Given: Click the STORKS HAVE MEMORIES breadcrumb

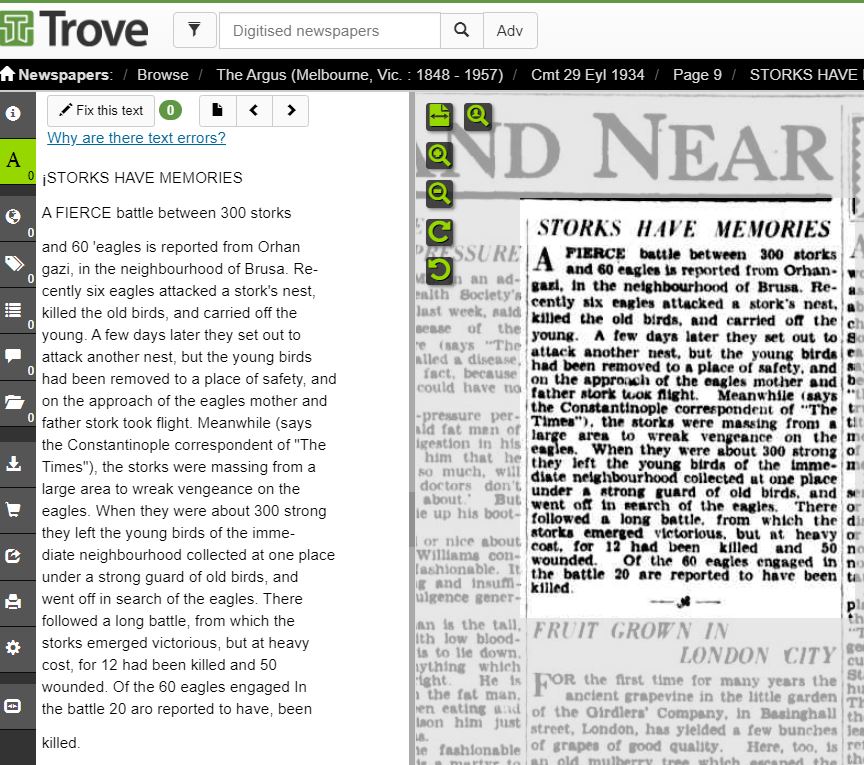Looking at the screenshot, I should pos(806,74).
